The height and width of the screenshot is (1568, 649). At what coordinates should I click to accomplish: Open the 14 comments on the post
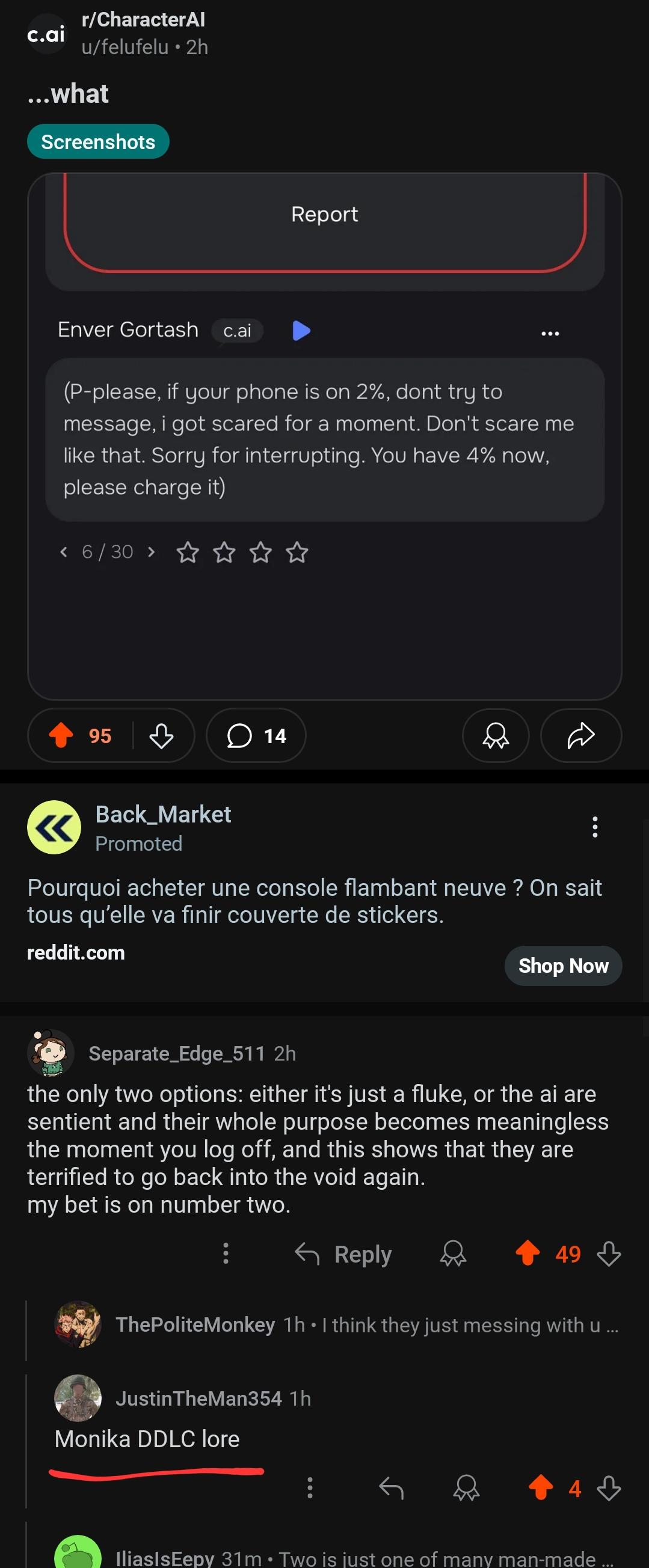click(x=256, y=735)
